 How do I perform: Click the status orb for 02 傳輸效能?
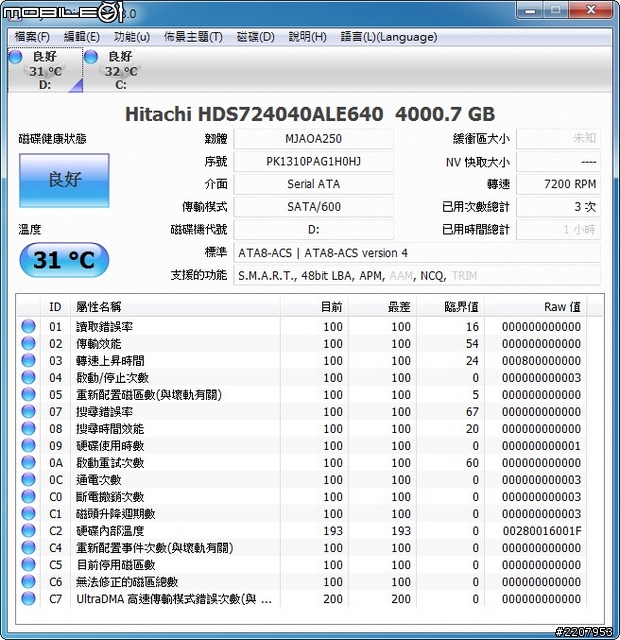point(28,344)
